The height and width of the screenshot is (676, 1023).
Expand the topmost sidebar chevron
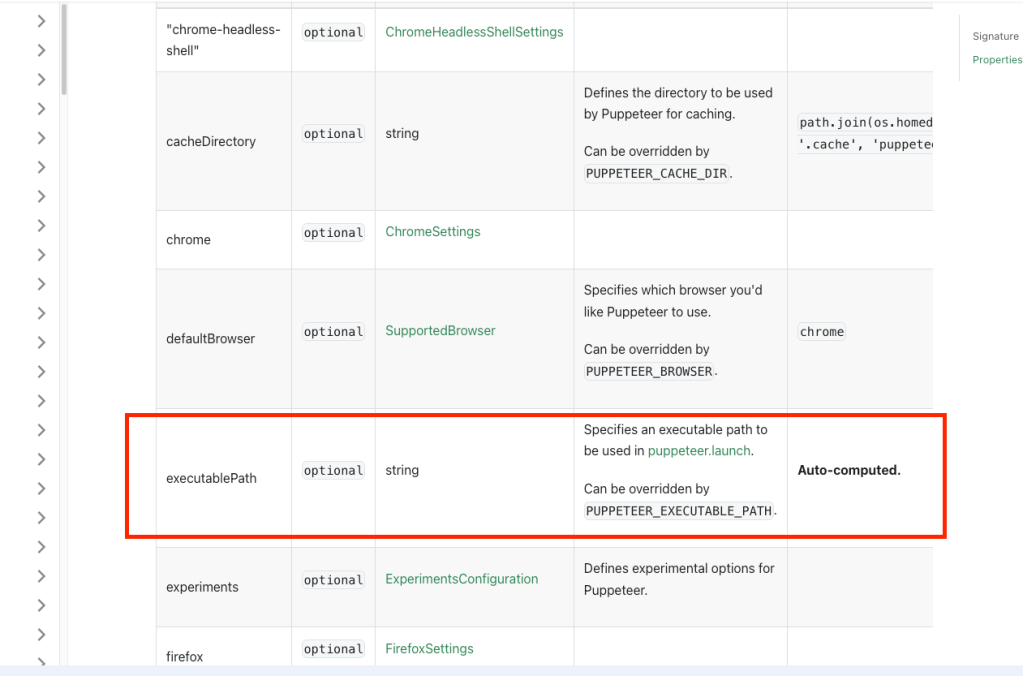coord(41,21)
